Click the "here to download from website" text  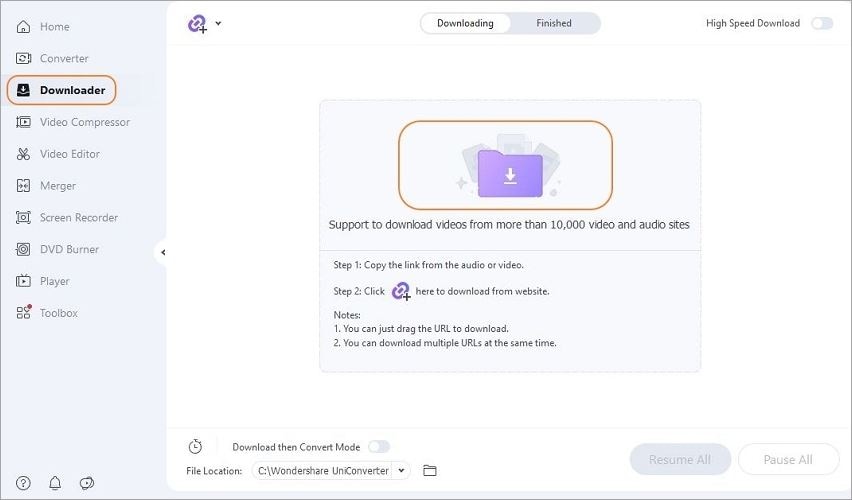click(x=483, y=291)
